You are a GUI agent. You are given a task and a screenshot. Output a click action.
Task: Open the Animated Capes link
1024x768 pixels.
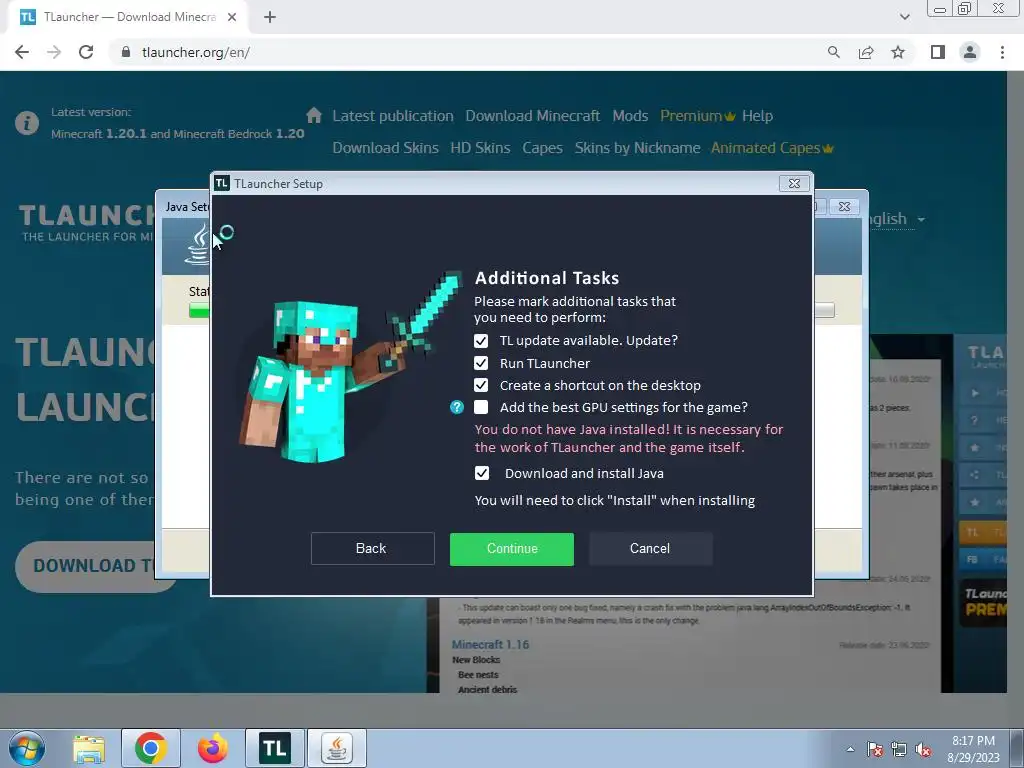pyautogui.click(x=772, y=148)
